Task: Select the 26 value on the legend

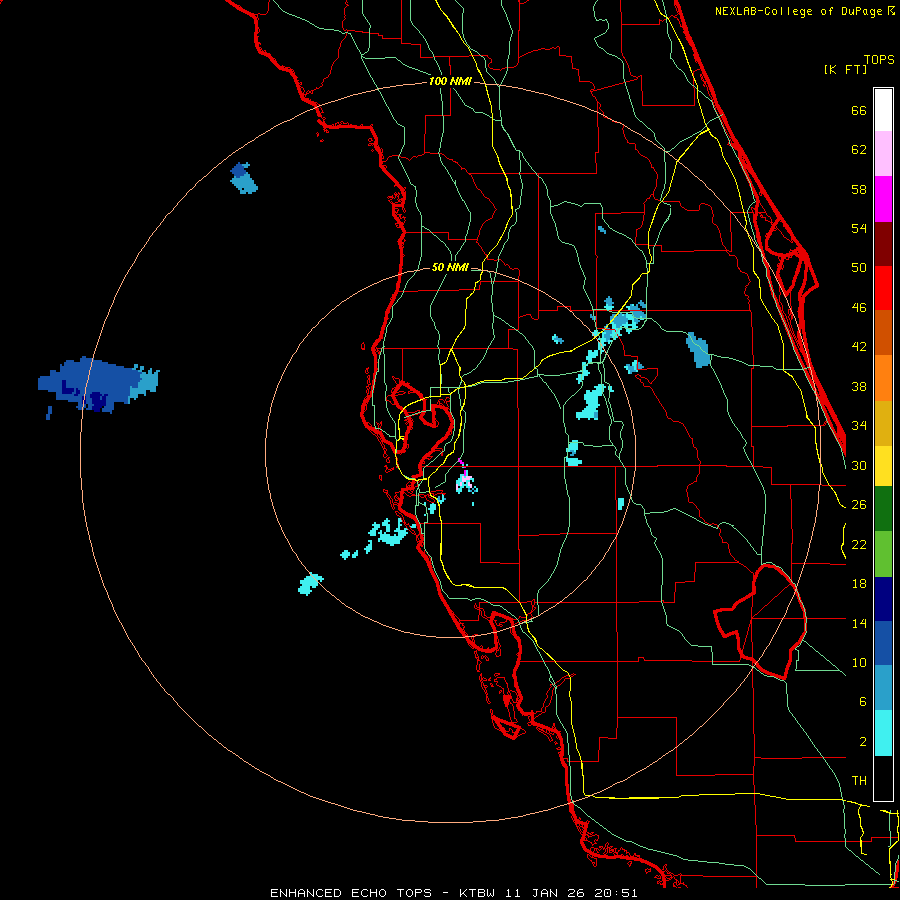Action: (859, 505)
